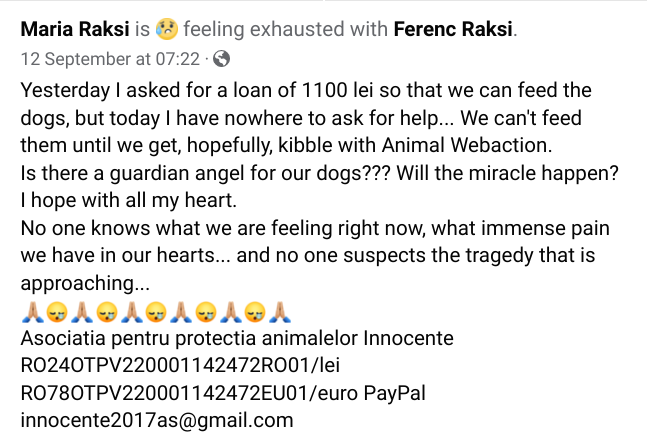Click the first sleepy crying face emoji
Screen dimensions: 647x447
pos(57,312)
